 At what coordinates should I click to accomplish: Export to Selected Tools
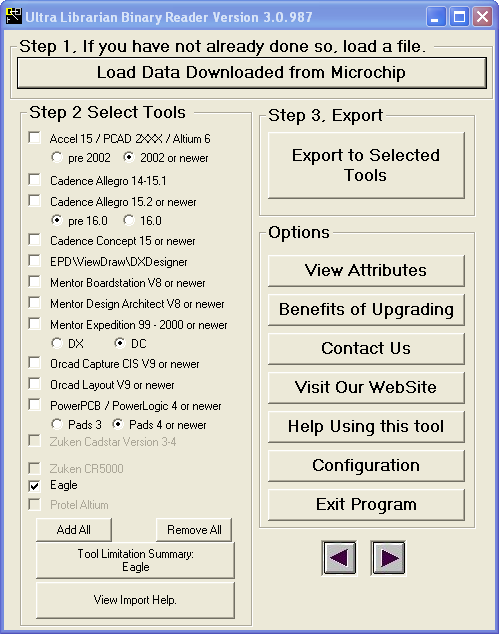coord(366,165)
